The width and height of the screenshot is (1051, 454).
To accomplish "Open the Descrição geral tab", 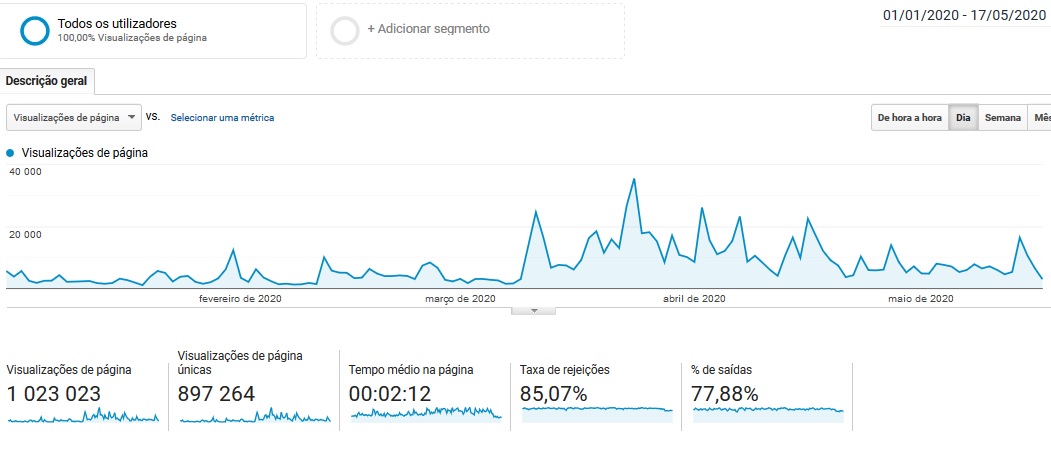I will pyautogui.click(x=47, y=81).
